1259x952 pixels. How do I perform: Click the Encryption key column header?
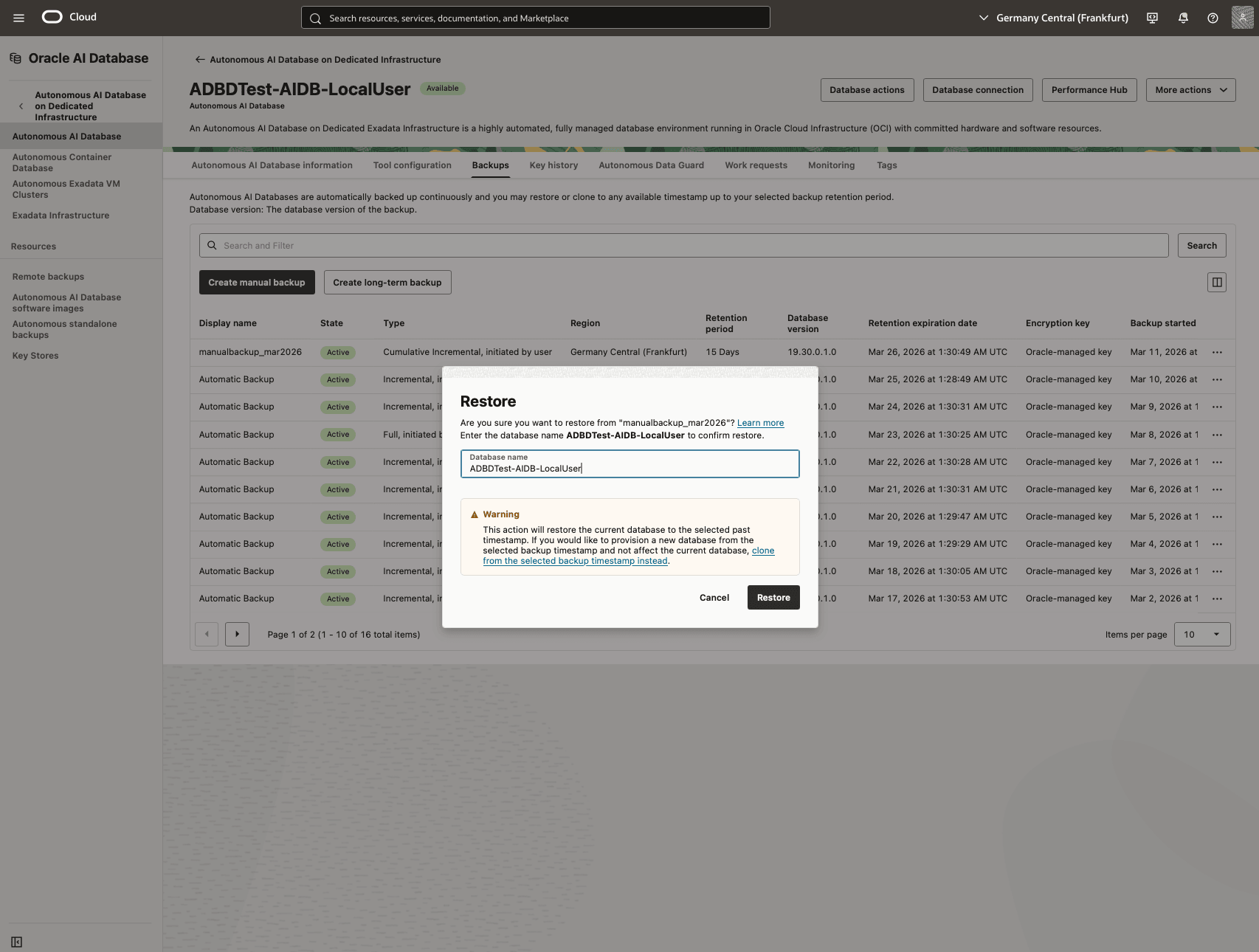(x=1058, y=323)
